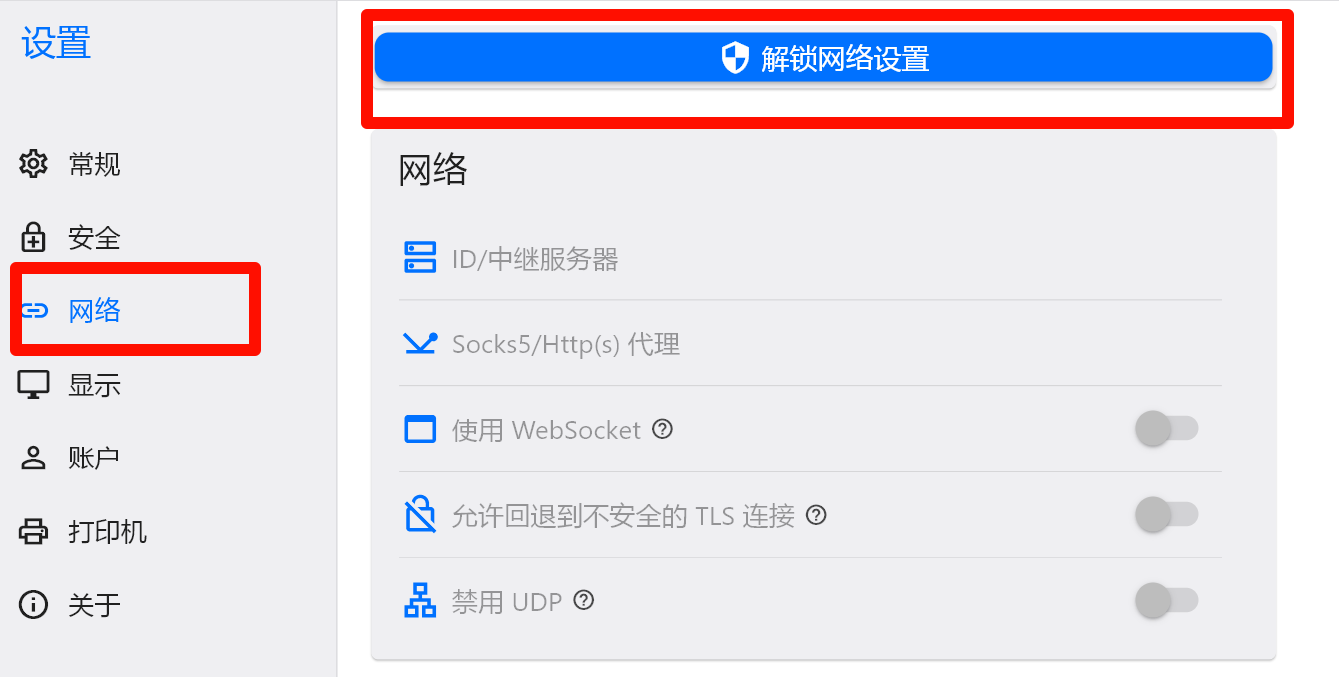Enable the 使用 WebSocket switch

[1166, 429]
